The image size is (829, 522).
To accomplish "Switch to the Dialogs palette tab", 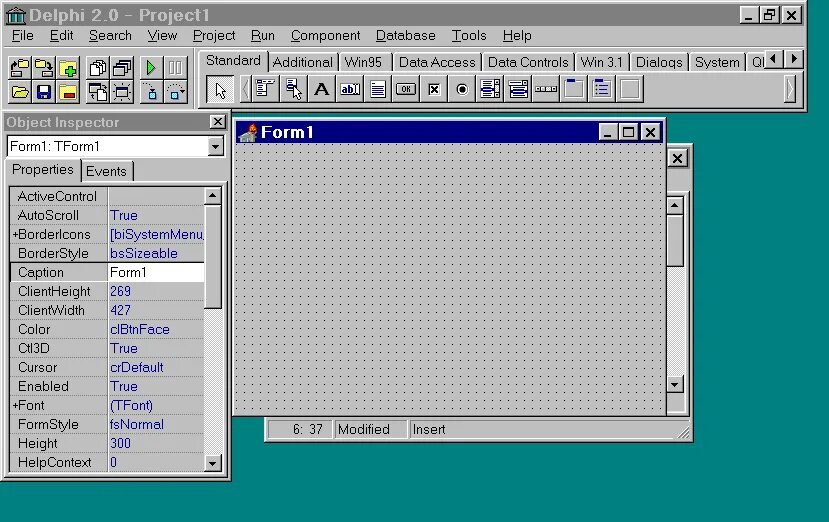I will click(659, 62).
